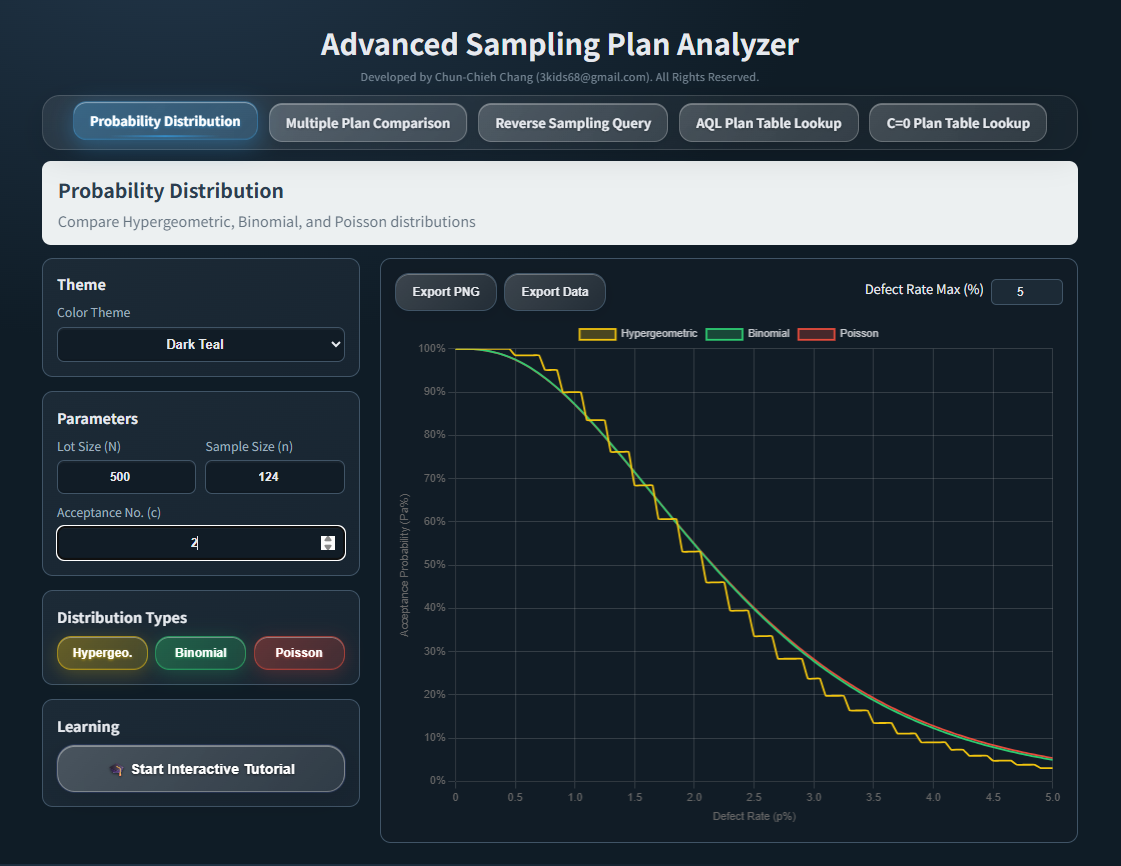This screenshot has width=1121, height=866.
Task: Increment Acceptance No. using the up stepper arrow
Action: point(328,538)
